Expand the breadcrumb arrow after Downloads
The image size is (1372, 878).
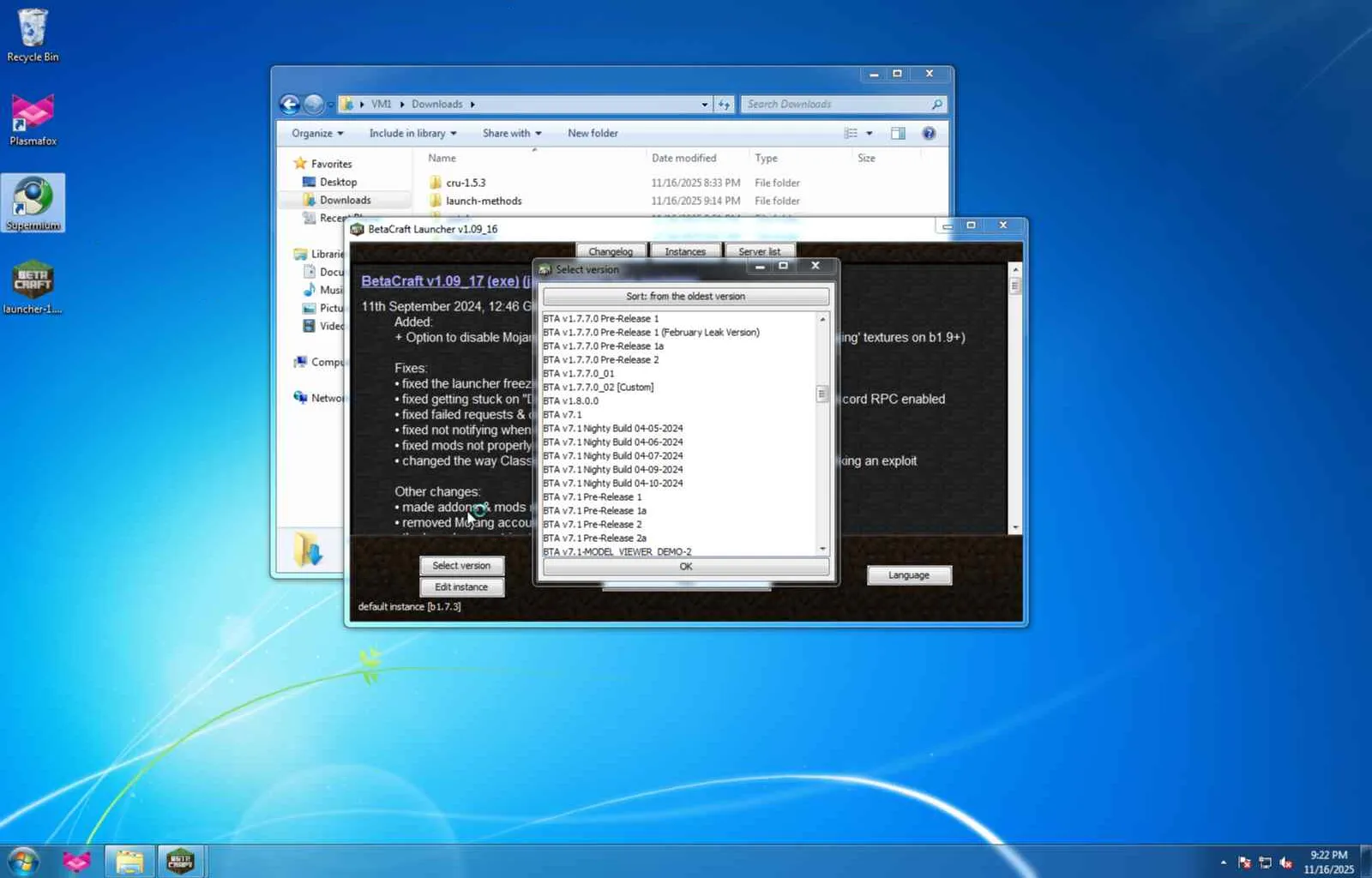(472, 105)
